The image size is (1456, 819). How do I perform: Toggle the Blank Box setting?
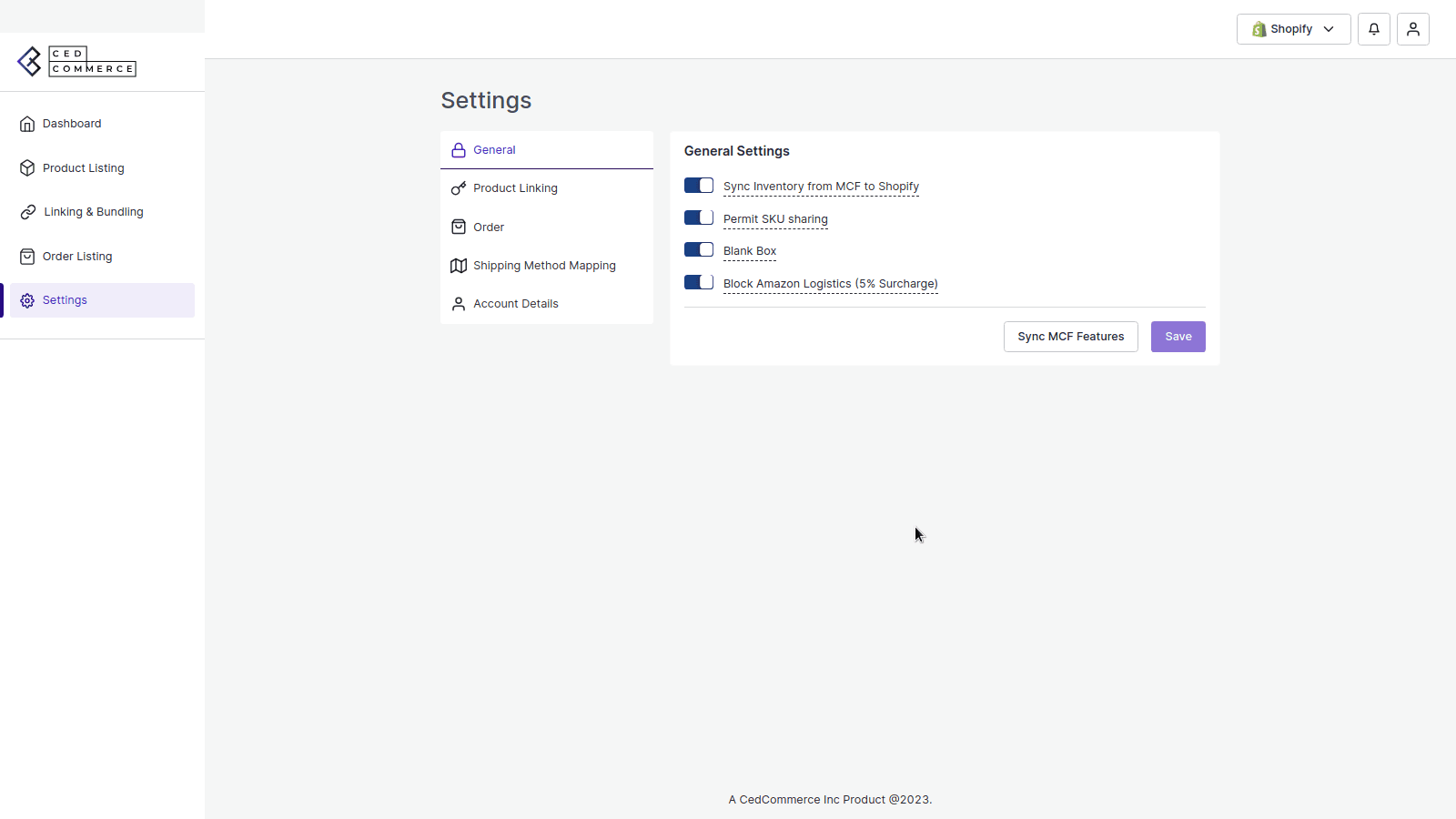697,249
